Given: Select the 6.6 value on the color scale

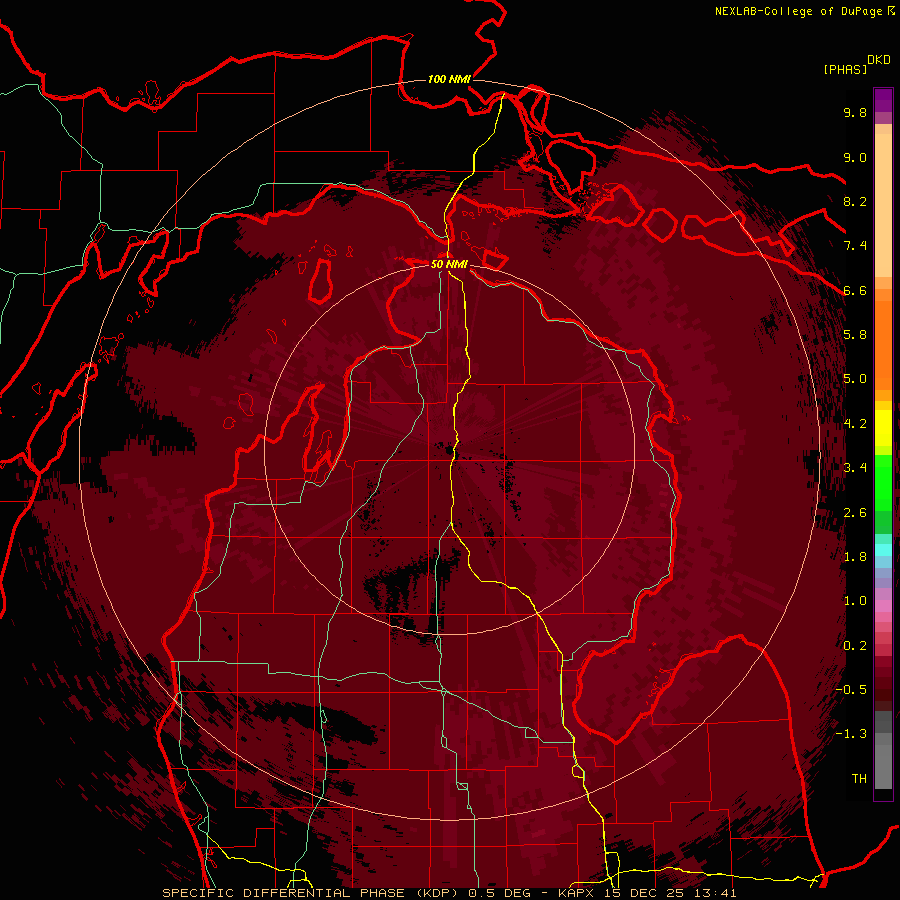Looking at the screenshot, I should [x=855, y=290].
